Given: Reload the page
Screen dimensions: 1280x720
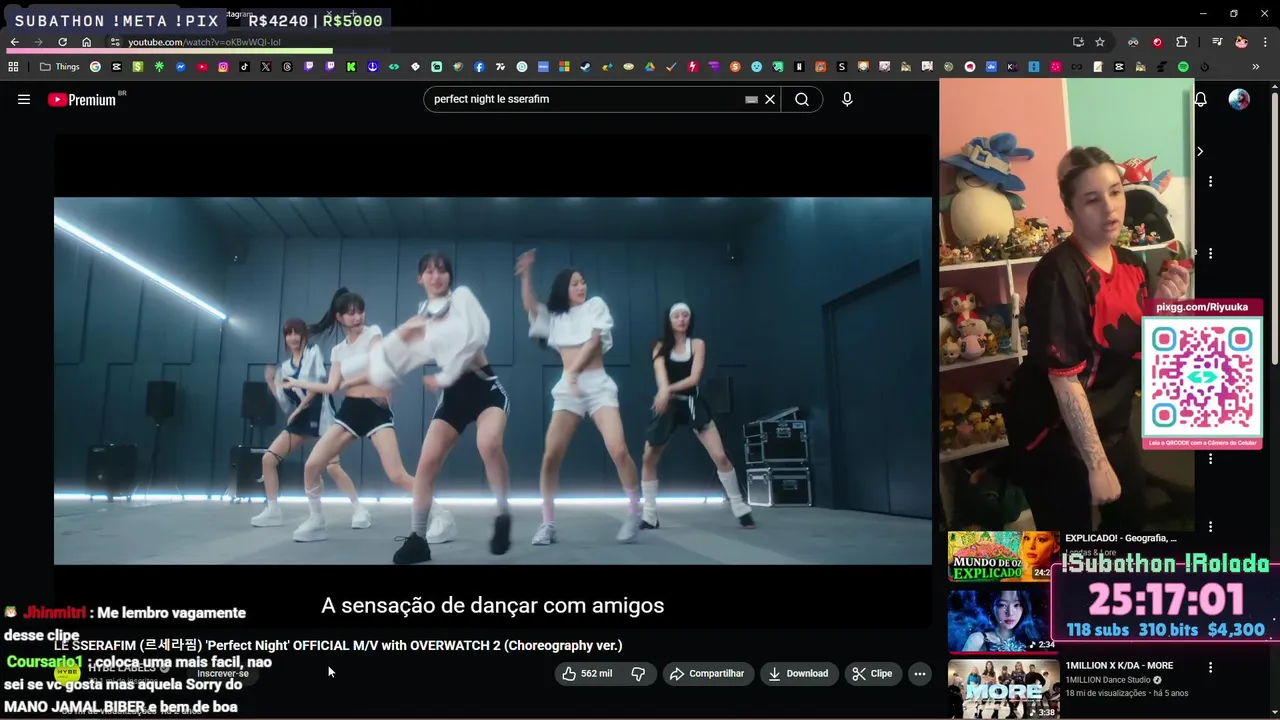Looking at the screenshot, I should pyautogui.click(x=62, y=42).
